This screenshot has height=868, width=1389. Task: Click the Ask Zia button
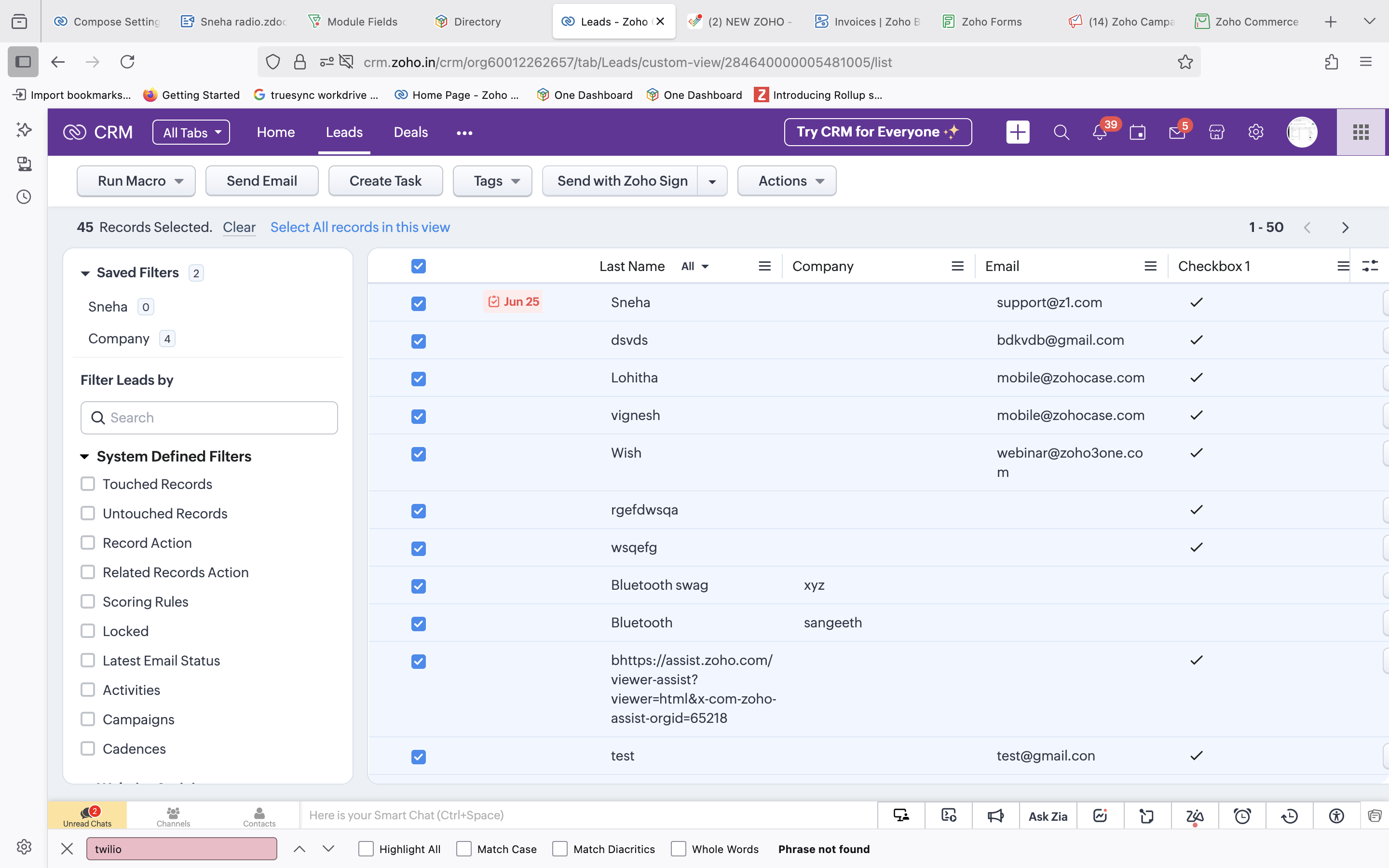tap(1048, 816)
